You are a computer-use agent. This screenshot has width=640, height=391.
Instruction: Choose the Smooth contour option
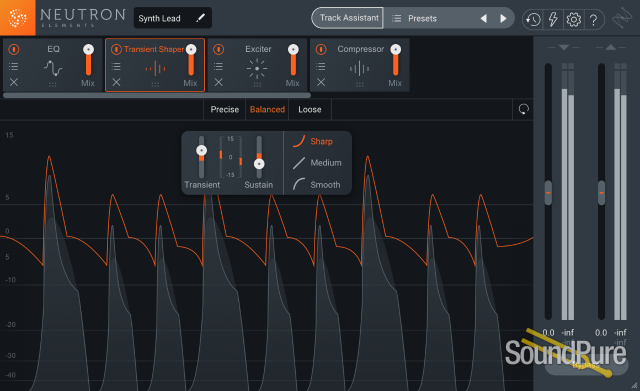[317, 184]
